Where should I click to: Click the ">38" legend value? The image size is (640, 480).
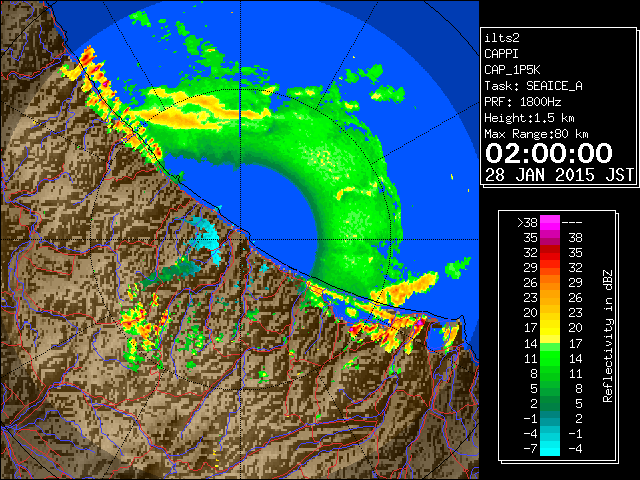click(x=527, y=223)
